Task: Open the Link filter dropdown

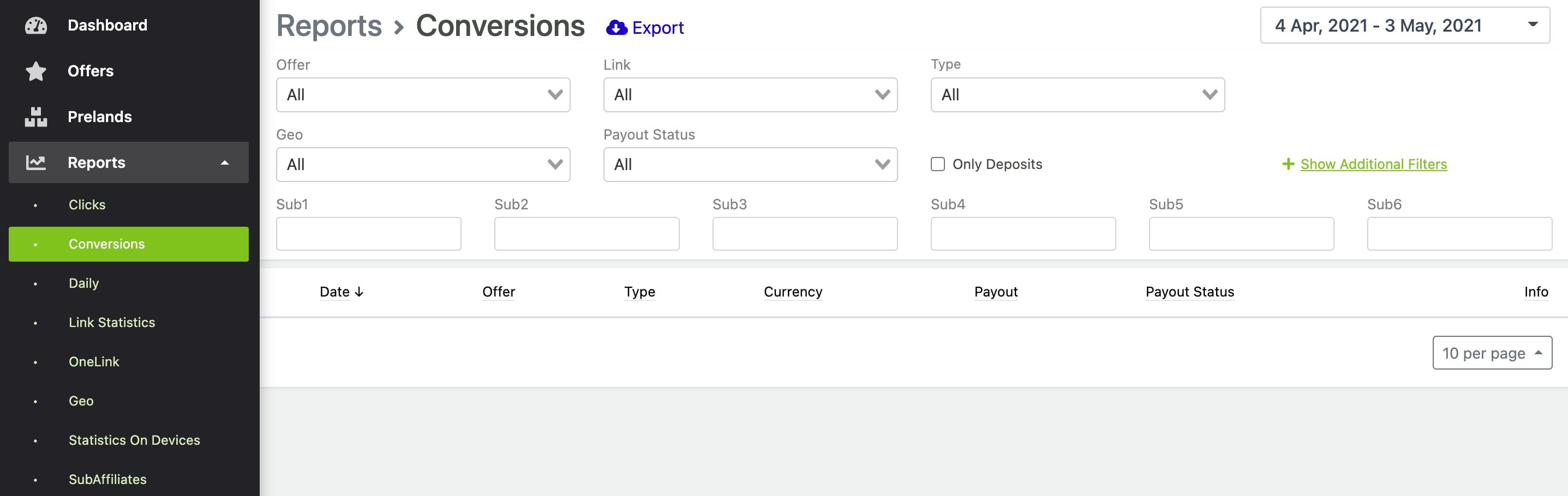Action: 751,95
